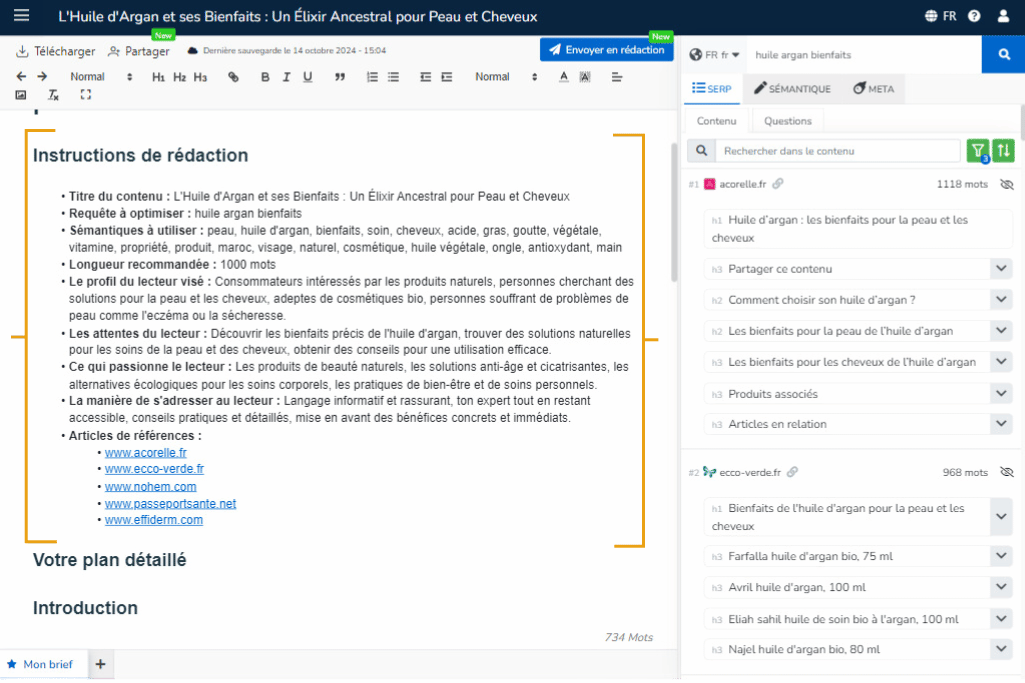Open the FR fr country selector

714,55
